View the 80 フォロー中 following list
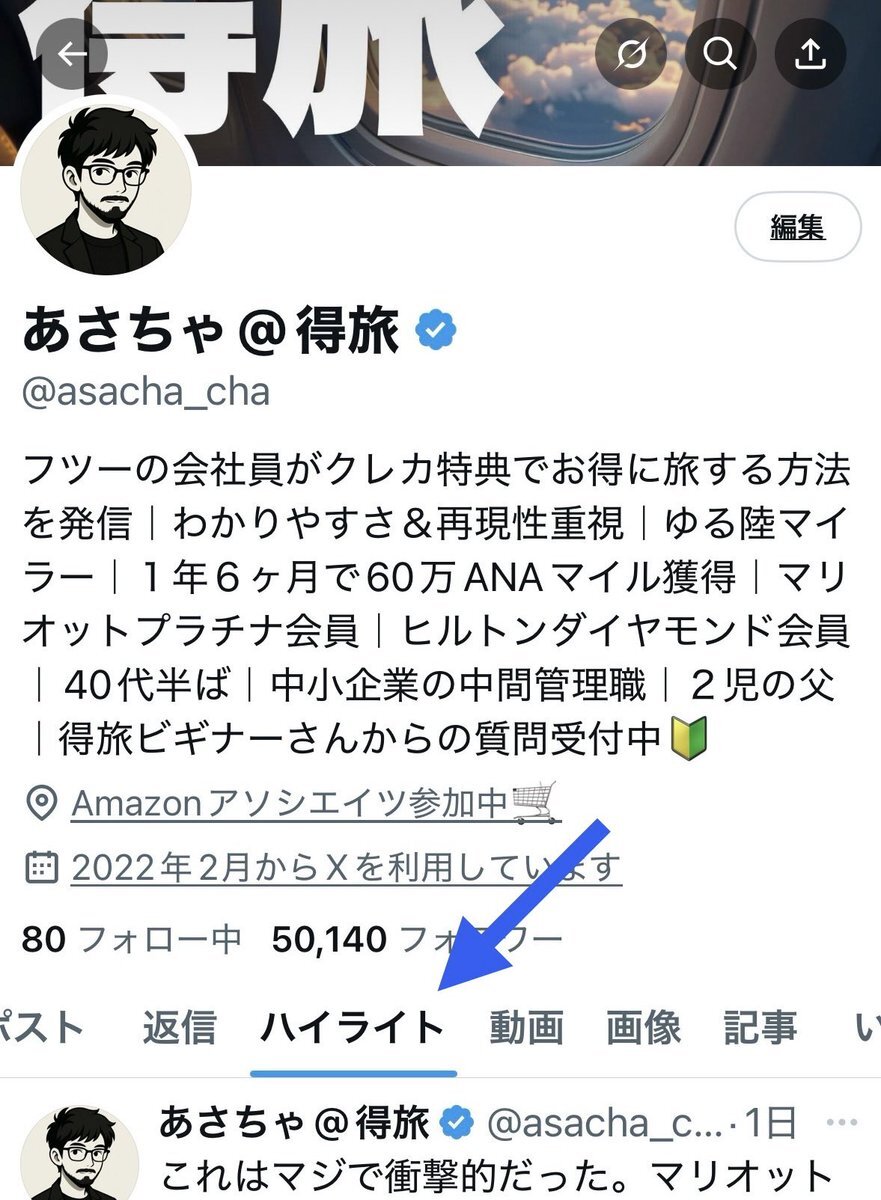This screenshot has width=881, height=1200. point(132,940)
